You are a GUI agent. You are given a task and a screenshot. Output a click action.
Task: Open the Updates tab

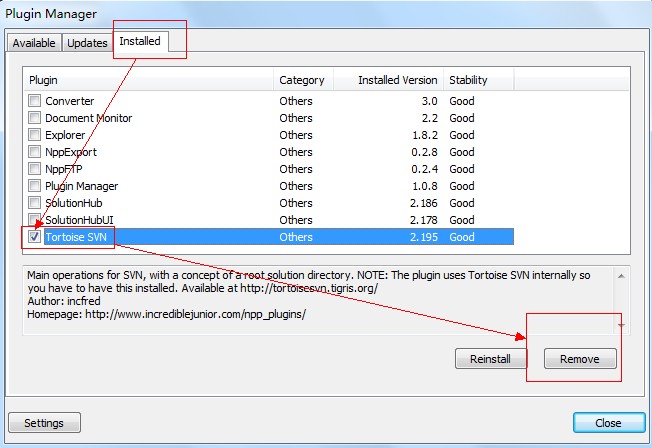[87, 43]
